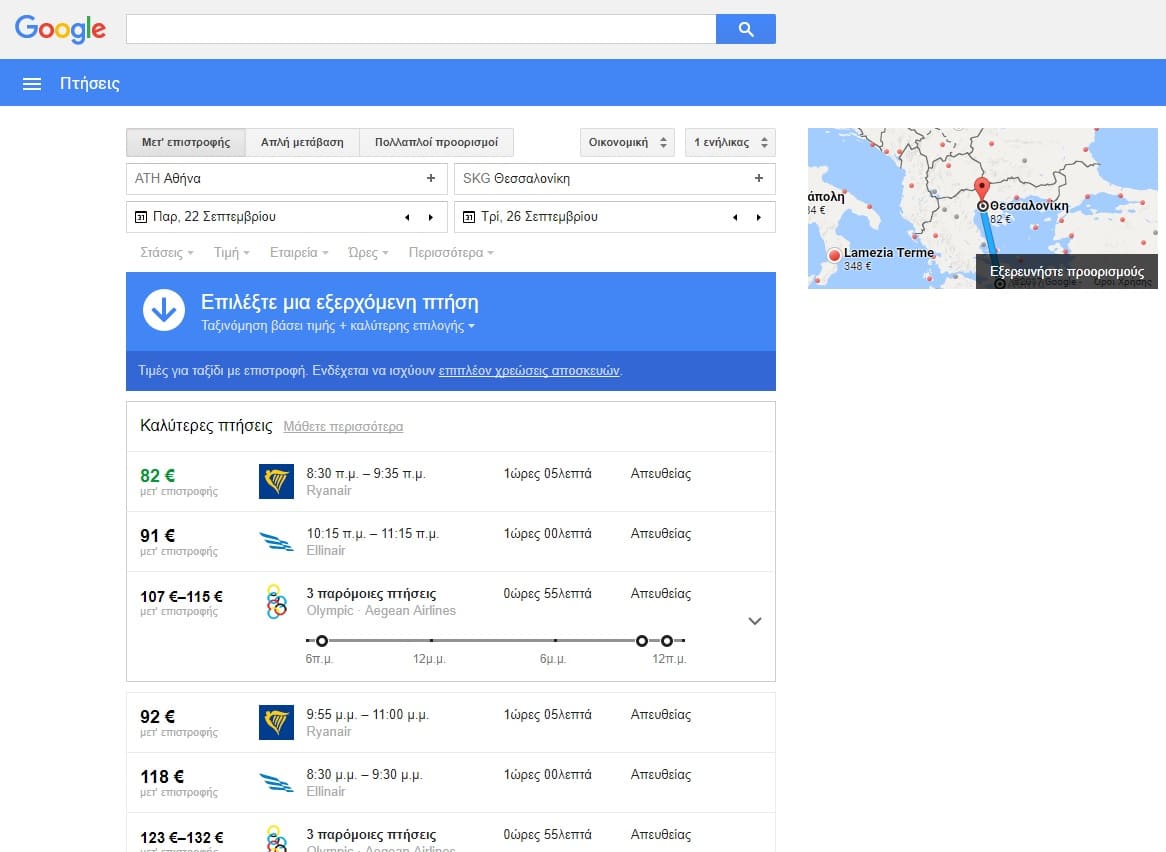Select Μετ' επιστροφής round-trip tab

coord(186,143)
